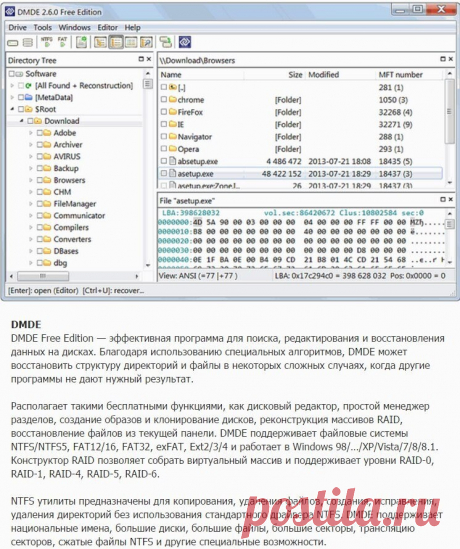Start the NTFS search toolbar icon
This screenshot has height=549, width=460.
tap(47, 42)
